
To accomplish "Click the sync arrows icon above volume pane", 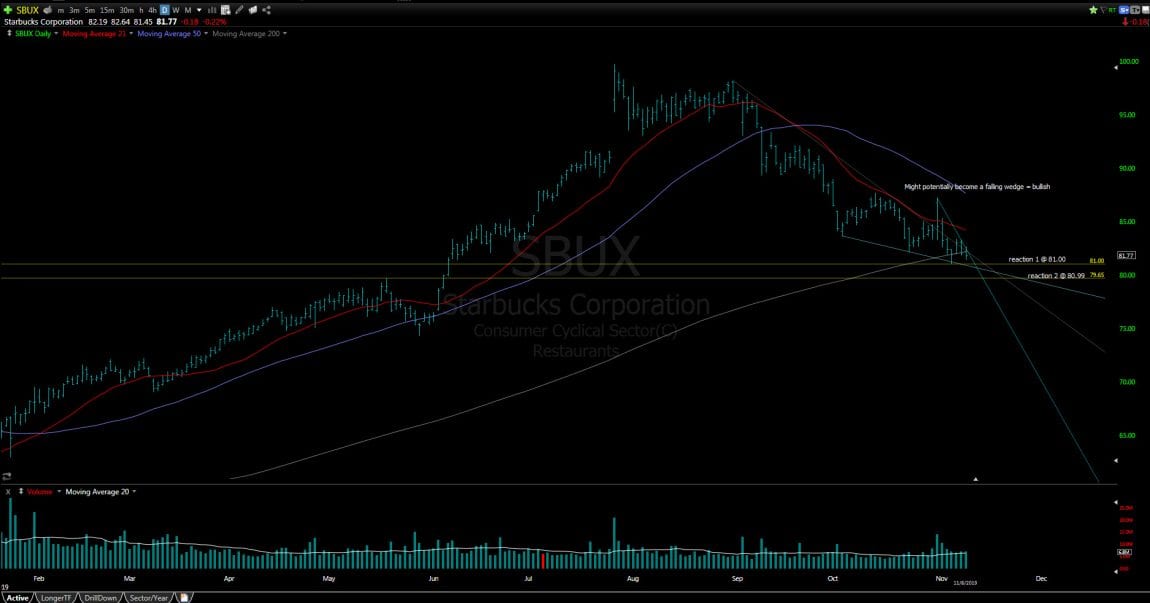I will [7, 476].
